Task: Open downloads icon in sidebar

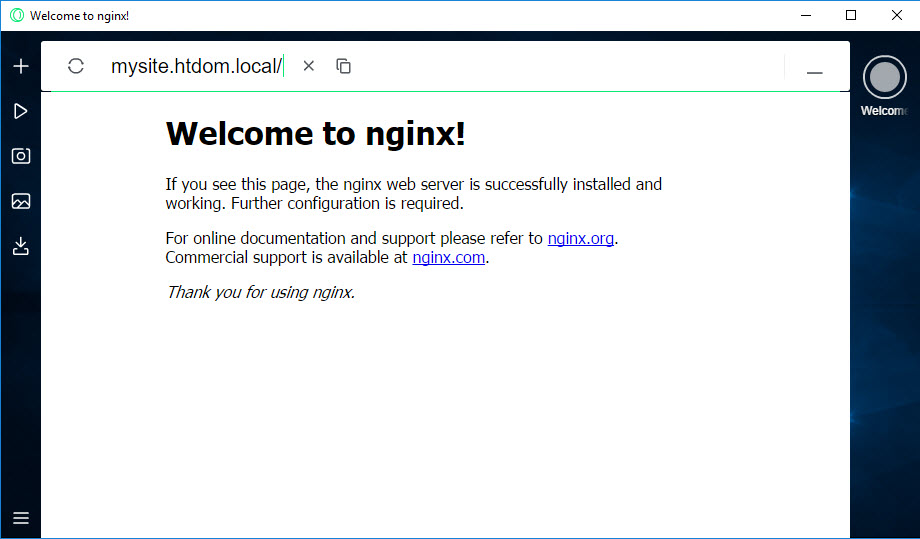Action: pyautogui.click(x=21, y=246)
